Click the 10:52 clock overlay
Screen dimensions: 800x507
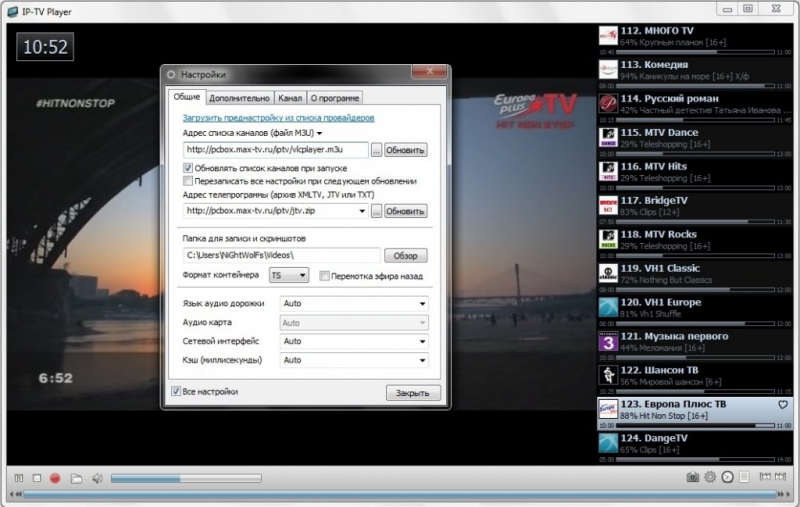click(x=45, y=47)
